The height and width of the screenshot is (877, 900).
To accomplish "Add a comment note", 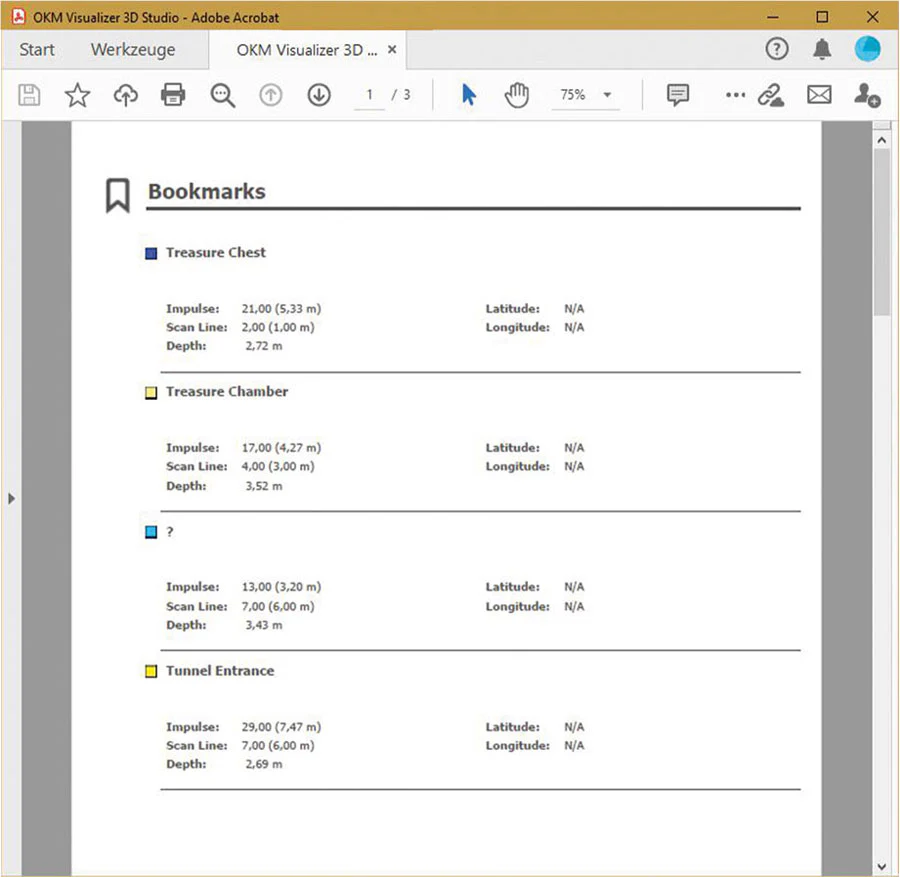I will pos(677,95).
